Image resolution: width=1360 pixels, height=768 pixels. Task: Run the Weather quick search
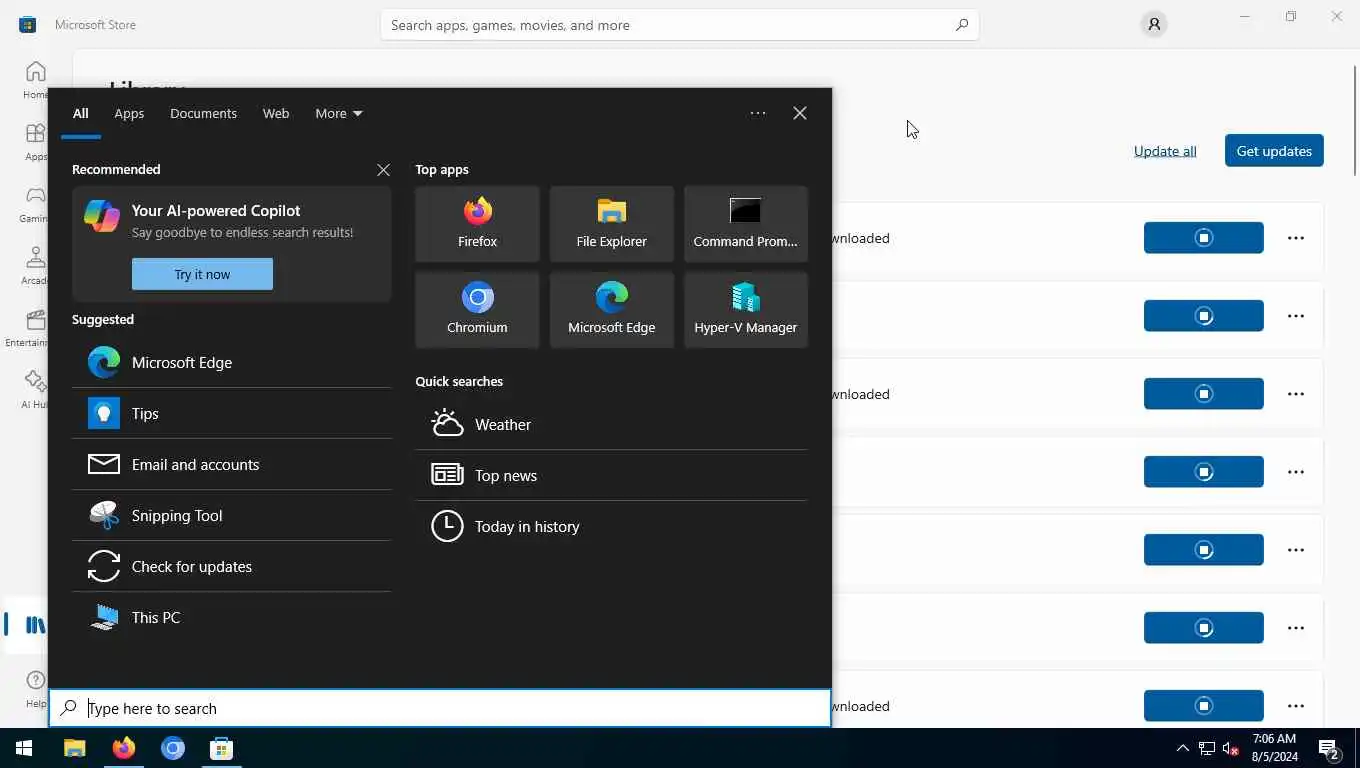pyautogui.click(x=611, y=424)
